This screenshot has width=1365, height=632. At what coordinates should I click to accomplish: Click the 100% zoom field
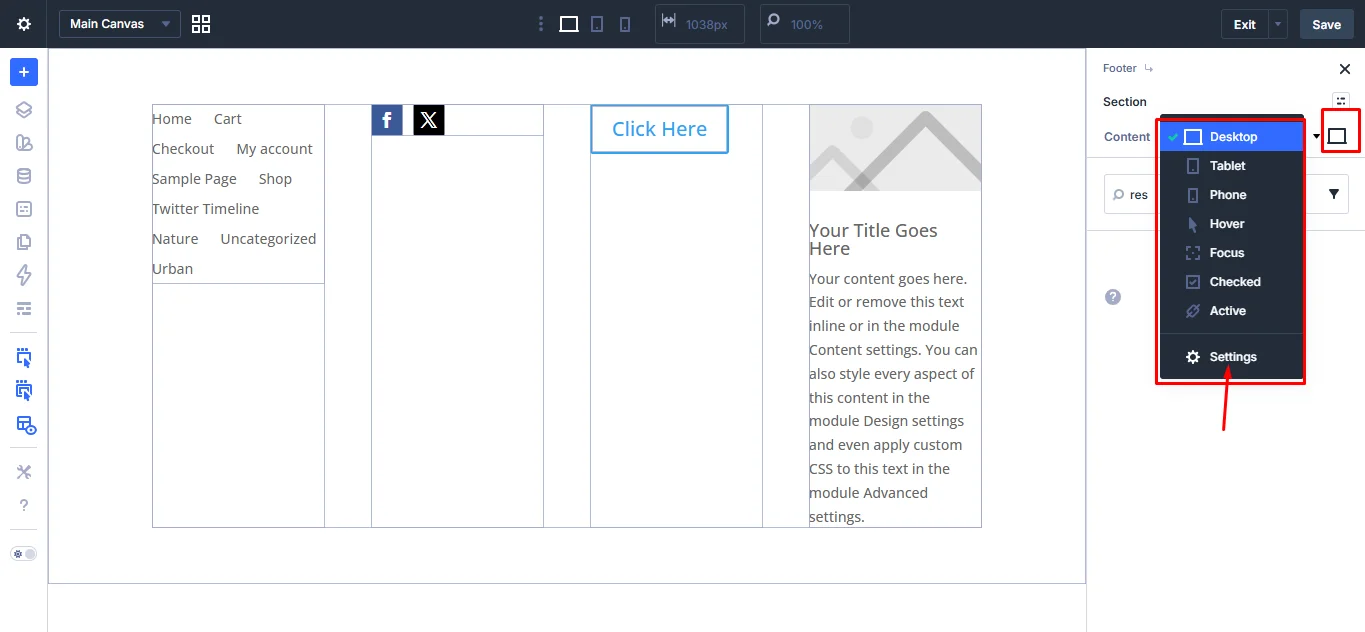(805, 24)
